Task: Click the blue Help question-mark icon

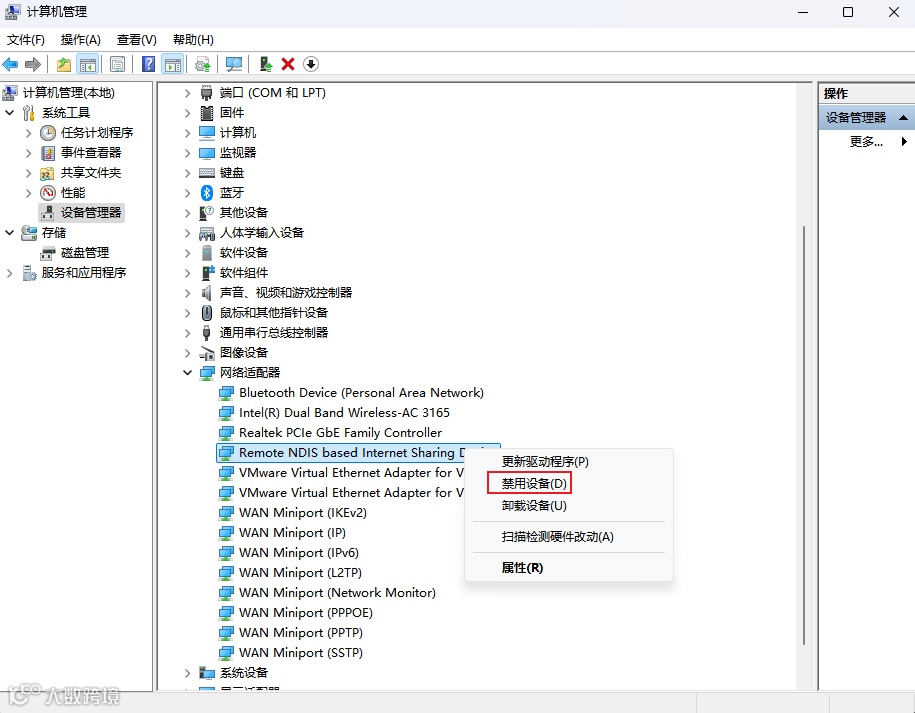Action: coord(149,64)
